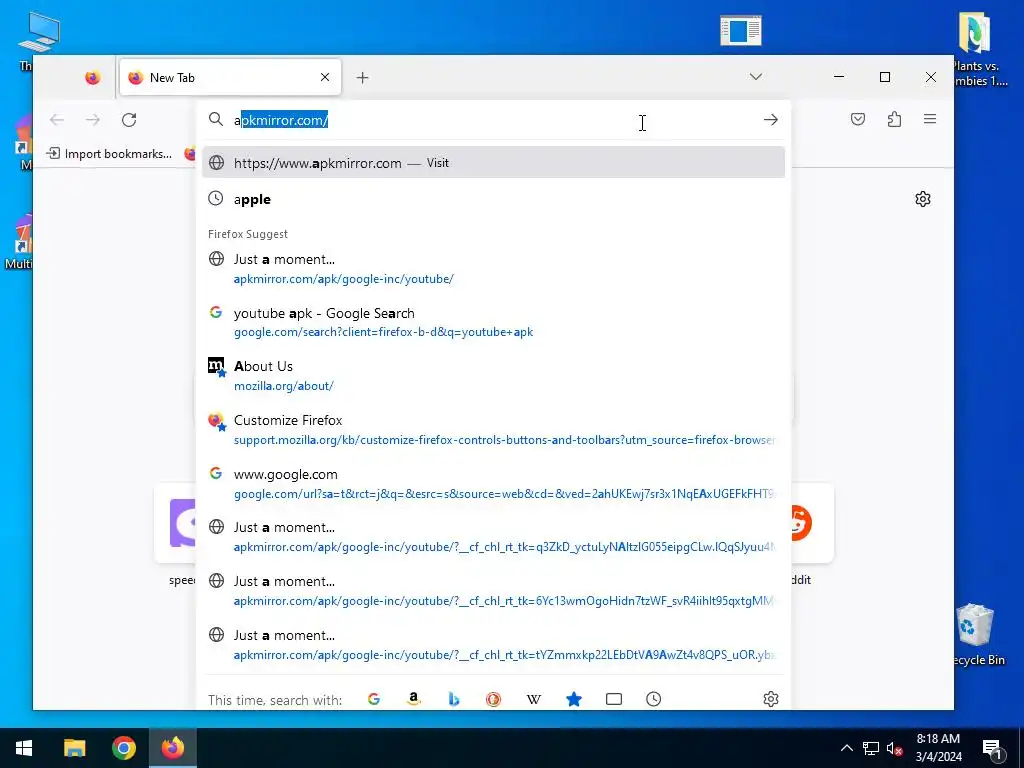Open the Extensions puzzle icon

coord(894,119)
